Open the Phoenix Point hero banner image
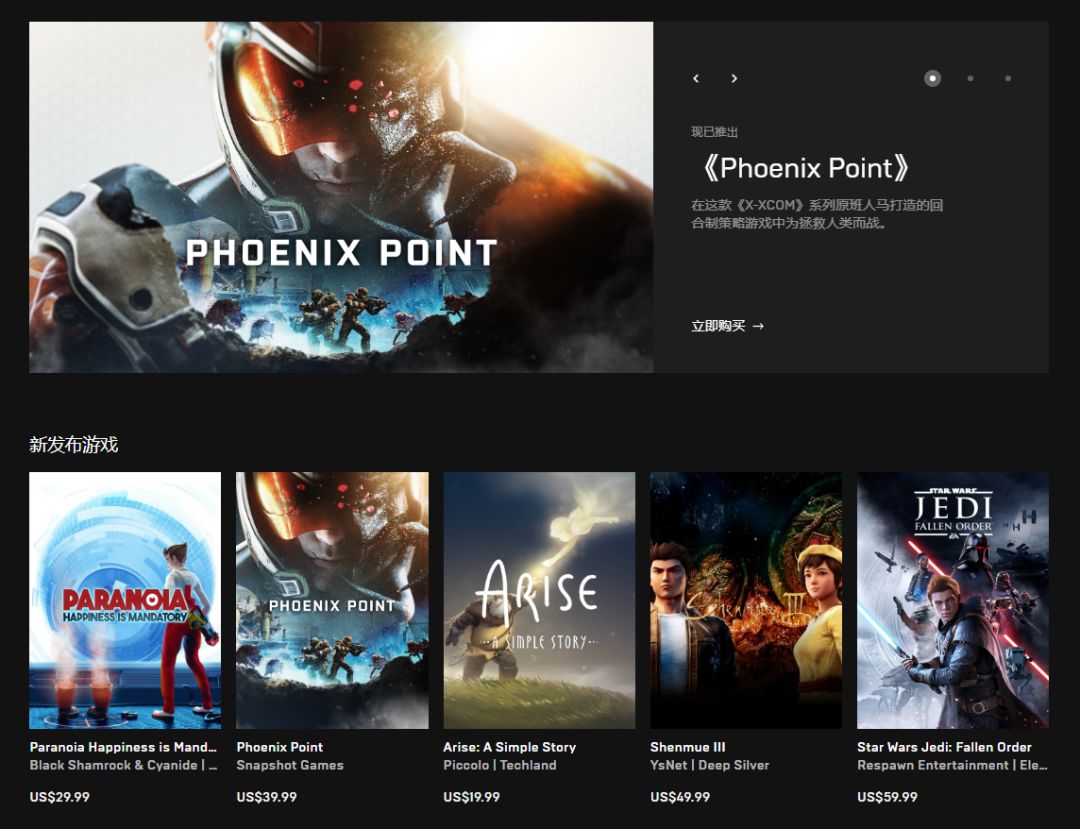 click(x=341, y=197)
